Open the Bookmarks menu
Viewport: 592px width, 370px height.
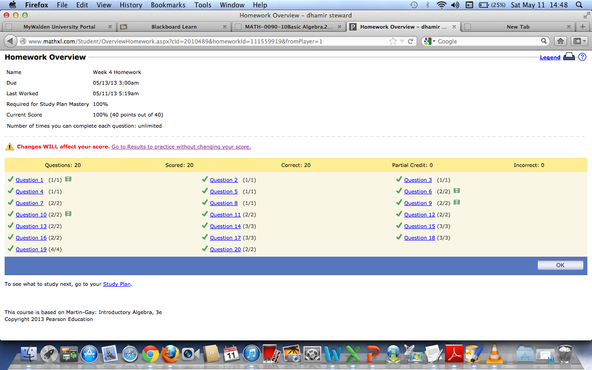click(x=168, y=5)
